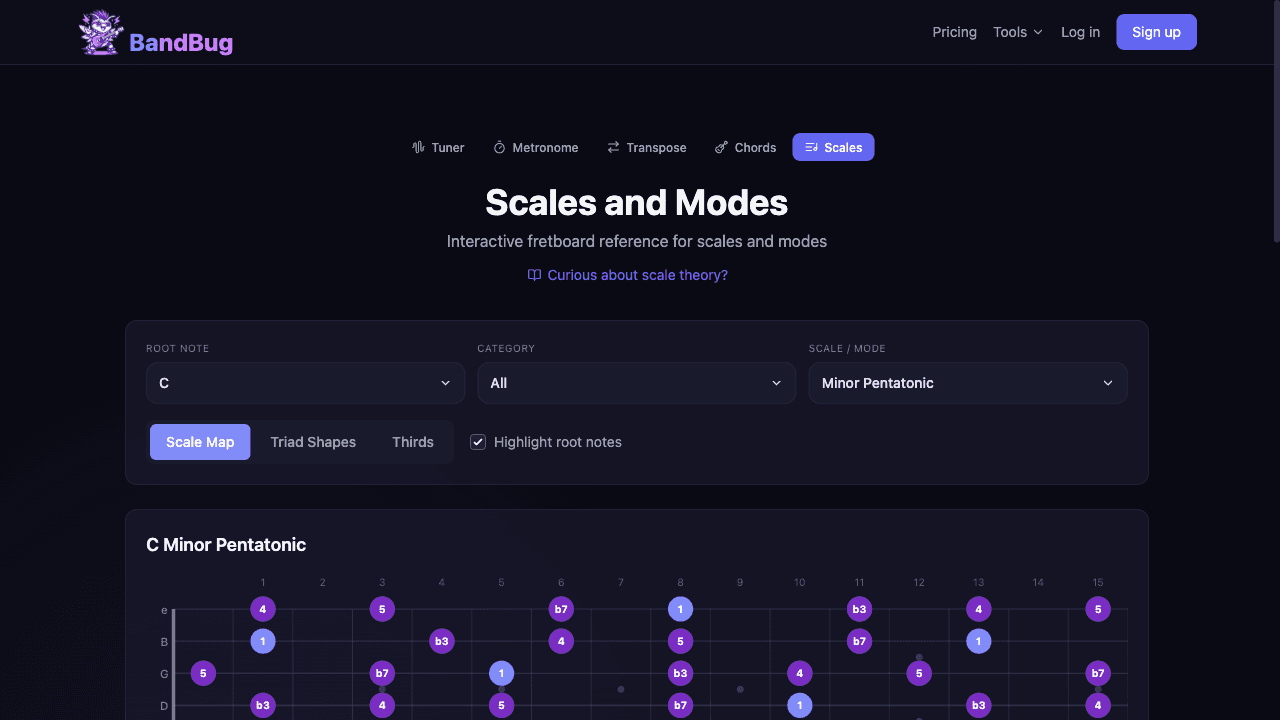Click Log in
This screenshot has height=720, width=1280.
tap(1080, 32)
